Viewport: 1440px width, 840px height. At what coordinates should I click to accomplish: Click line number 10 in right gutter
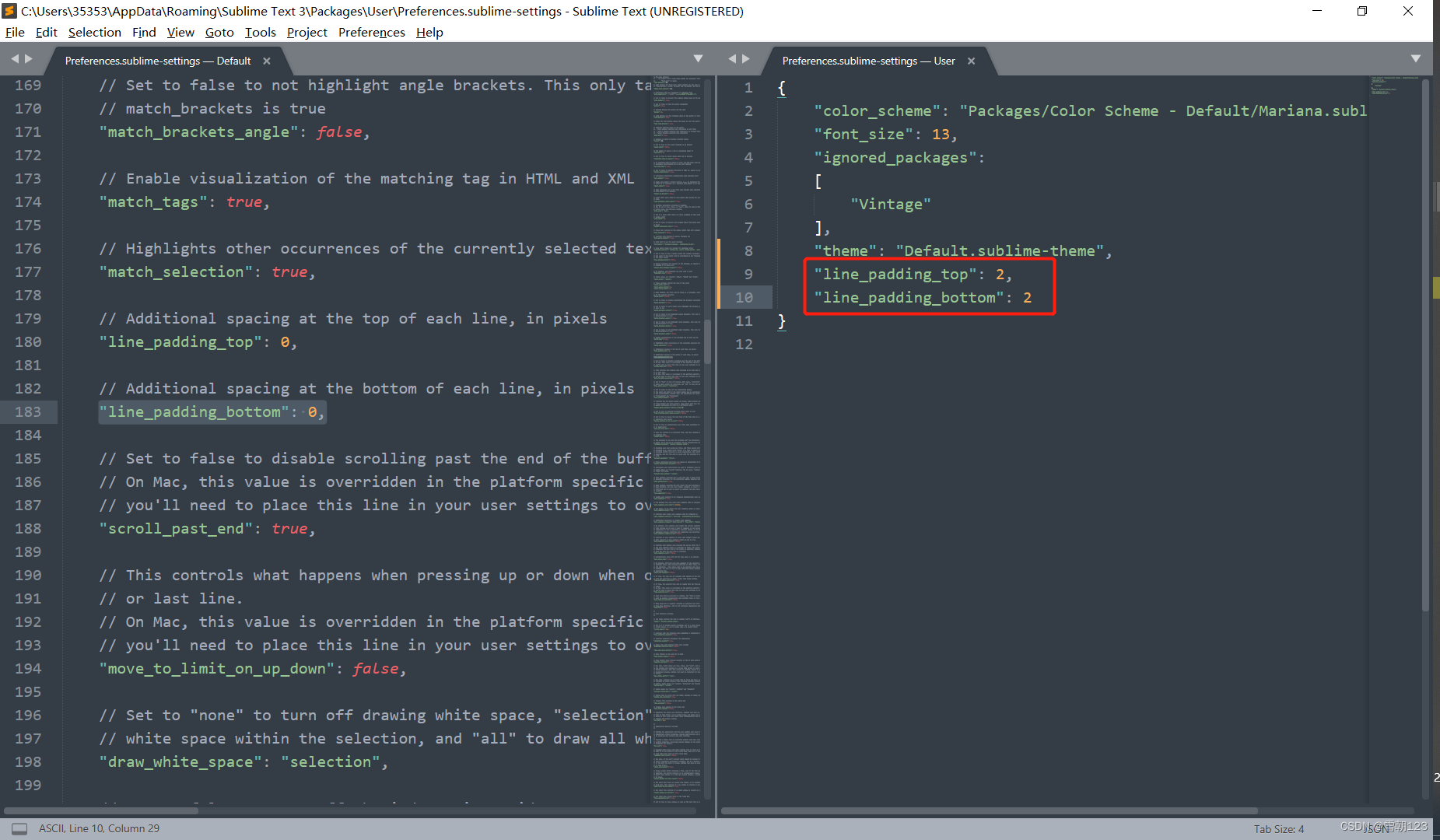745,297
